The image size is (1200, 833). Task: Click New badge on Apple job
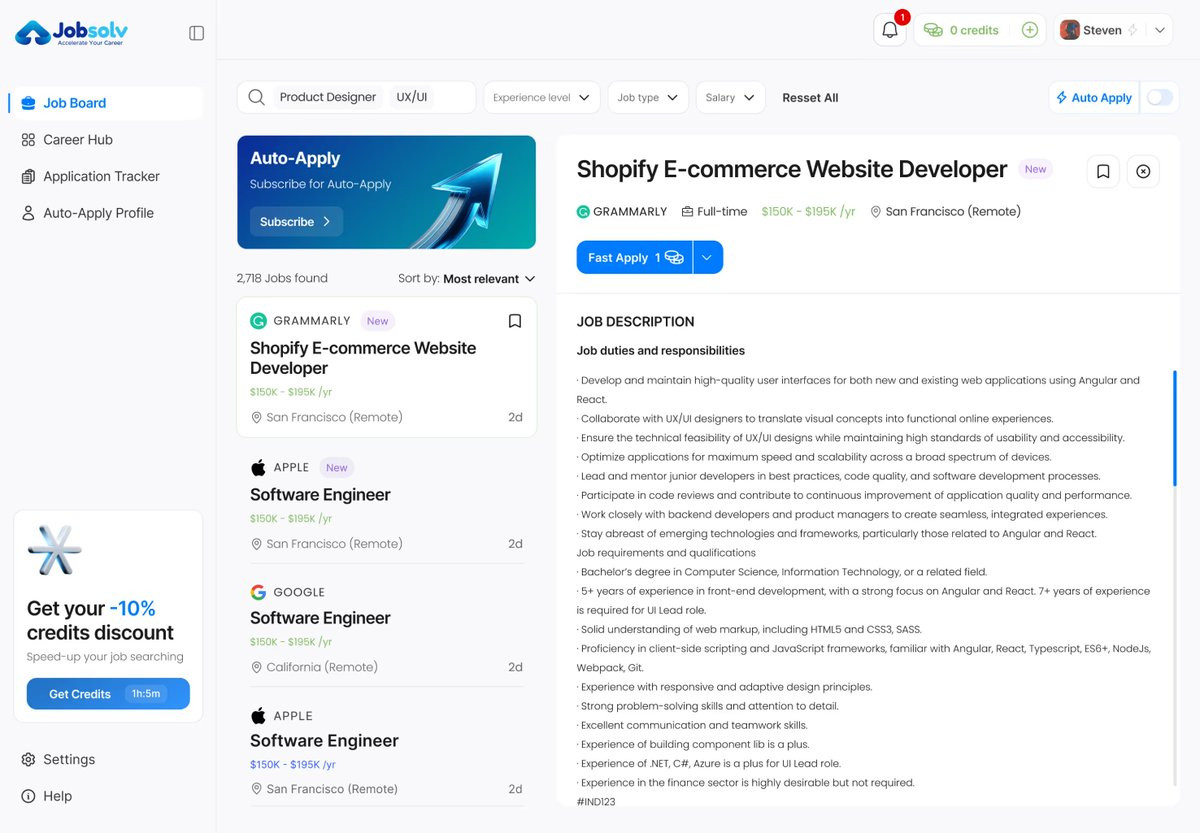337,467
